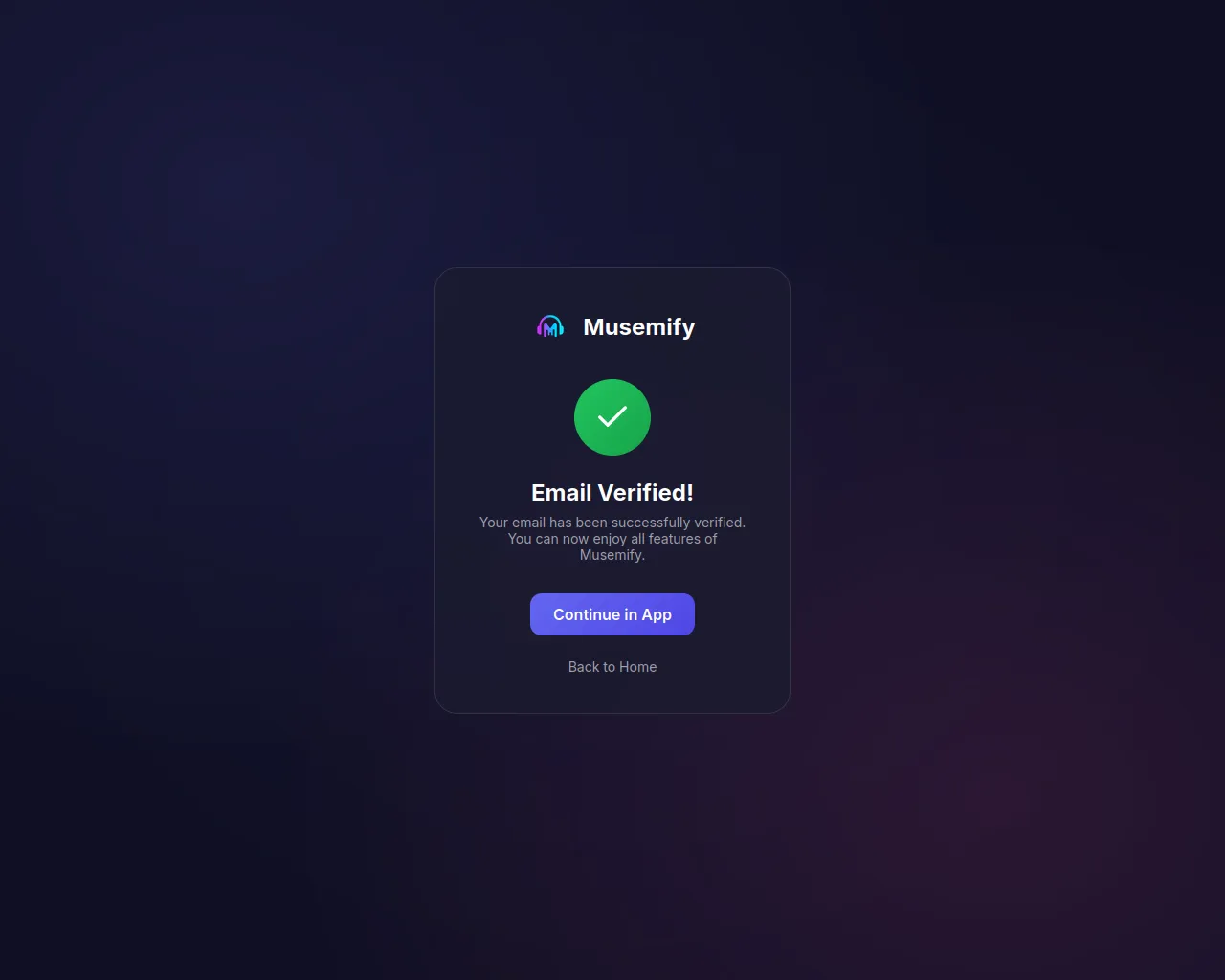Screen dimensions: 1225x980
Task: Click the gradient headphones icon beside Musemify
Action: click(549, 327)
